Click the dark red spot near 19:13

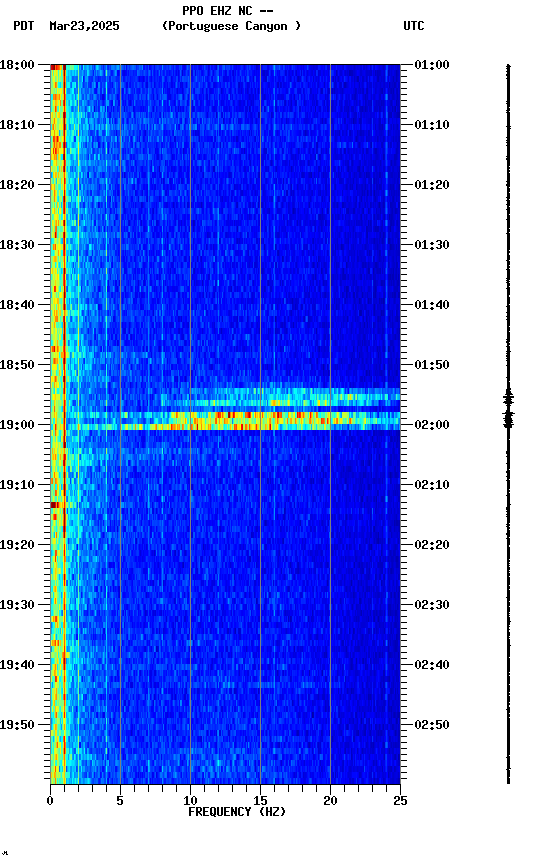pyautogui.click(x=55, y=505)
